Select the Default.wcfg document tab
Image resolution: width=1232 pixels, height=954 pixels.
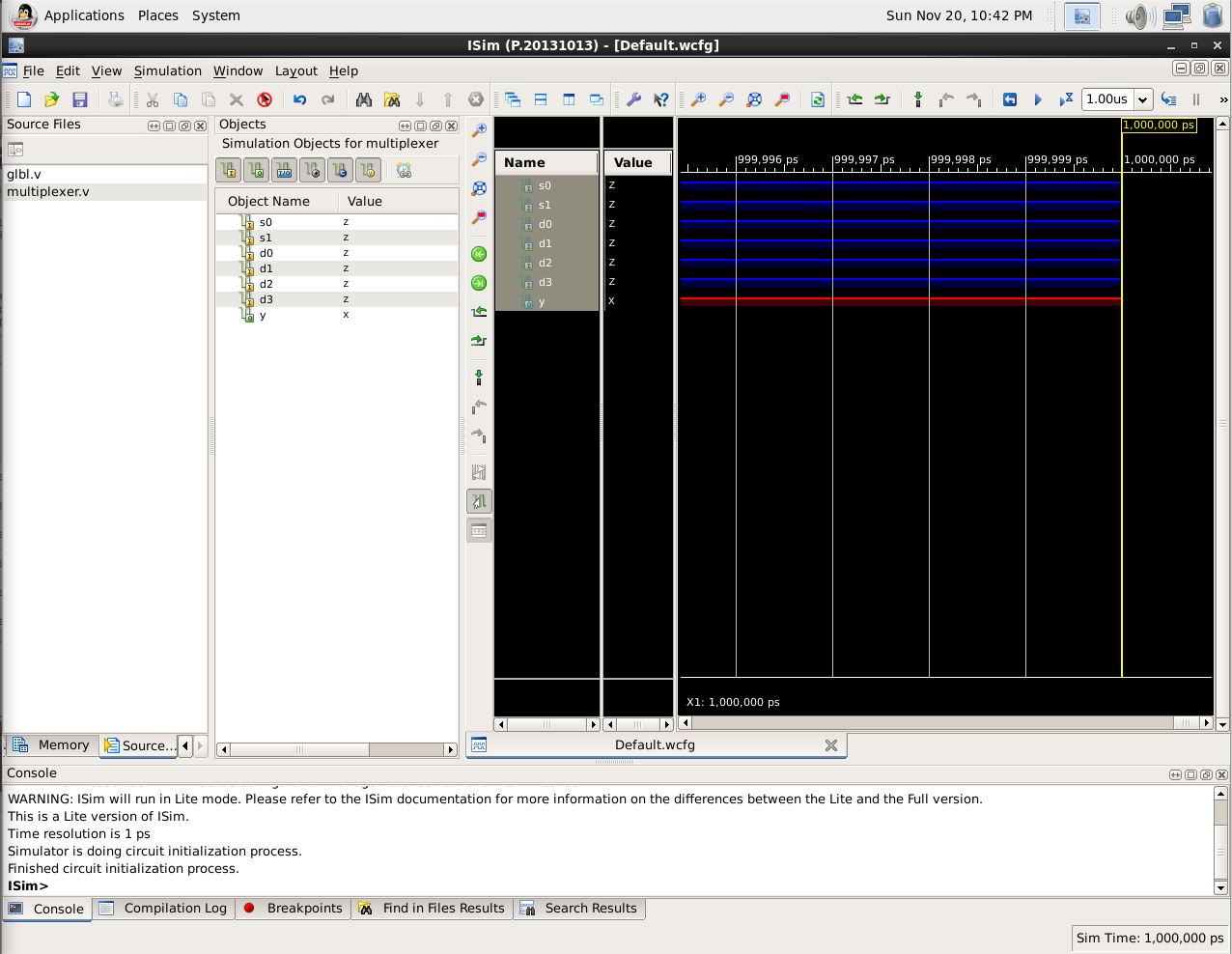655,745
